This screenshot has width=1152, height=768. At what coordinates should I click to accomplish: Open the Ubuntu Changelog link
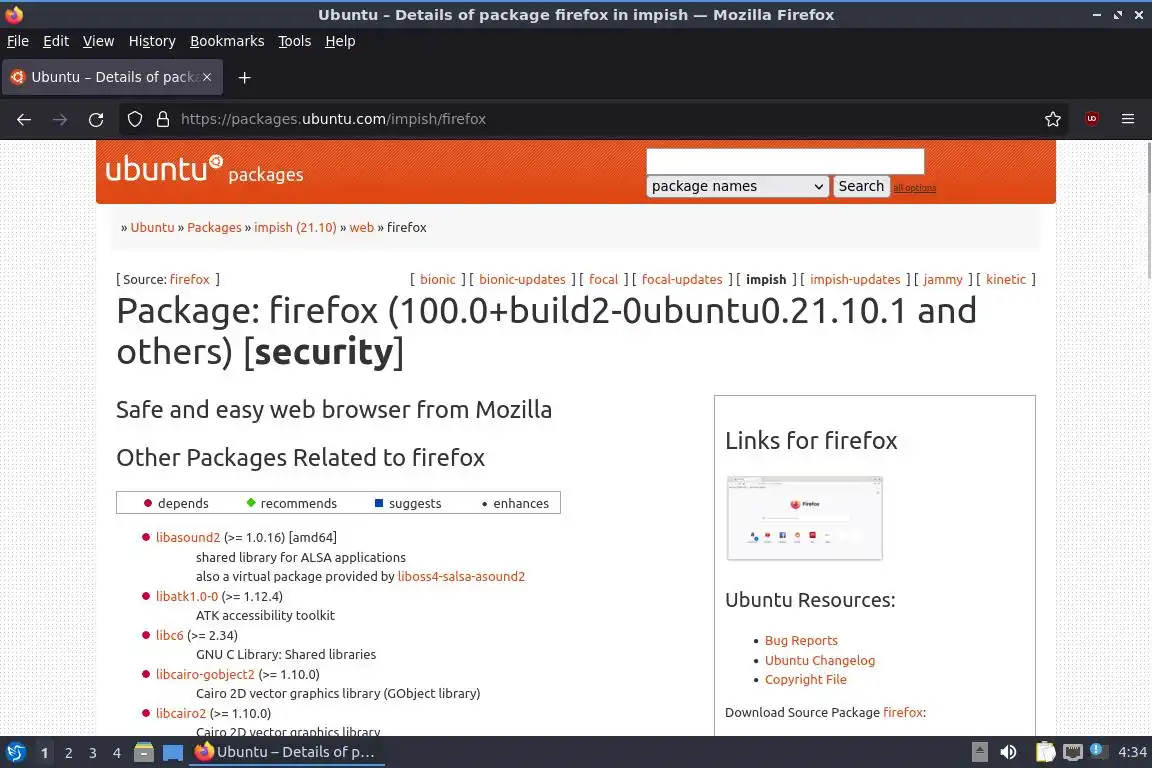pyautogui.click(x=820, y=660)
